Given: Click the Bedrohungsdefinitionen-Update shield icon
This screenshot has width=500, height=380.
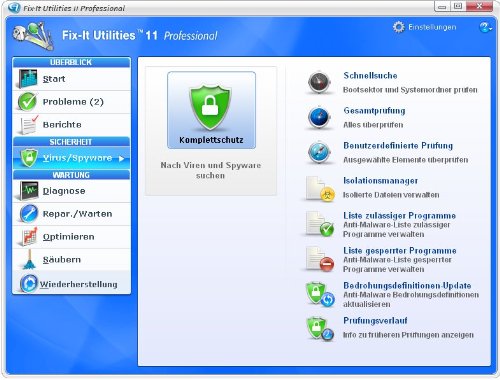Looking at the screenshot, I should point(320,294).
